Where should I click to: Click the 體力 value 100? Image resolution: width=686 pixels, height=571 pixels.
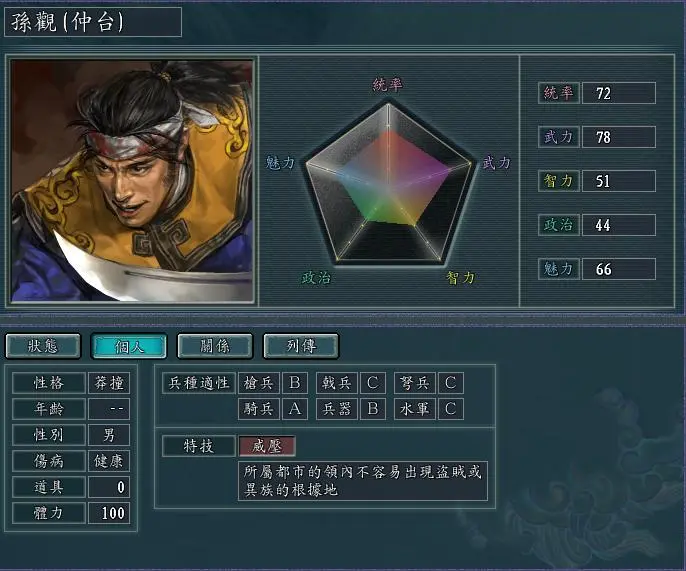click(x=109, y=513)
